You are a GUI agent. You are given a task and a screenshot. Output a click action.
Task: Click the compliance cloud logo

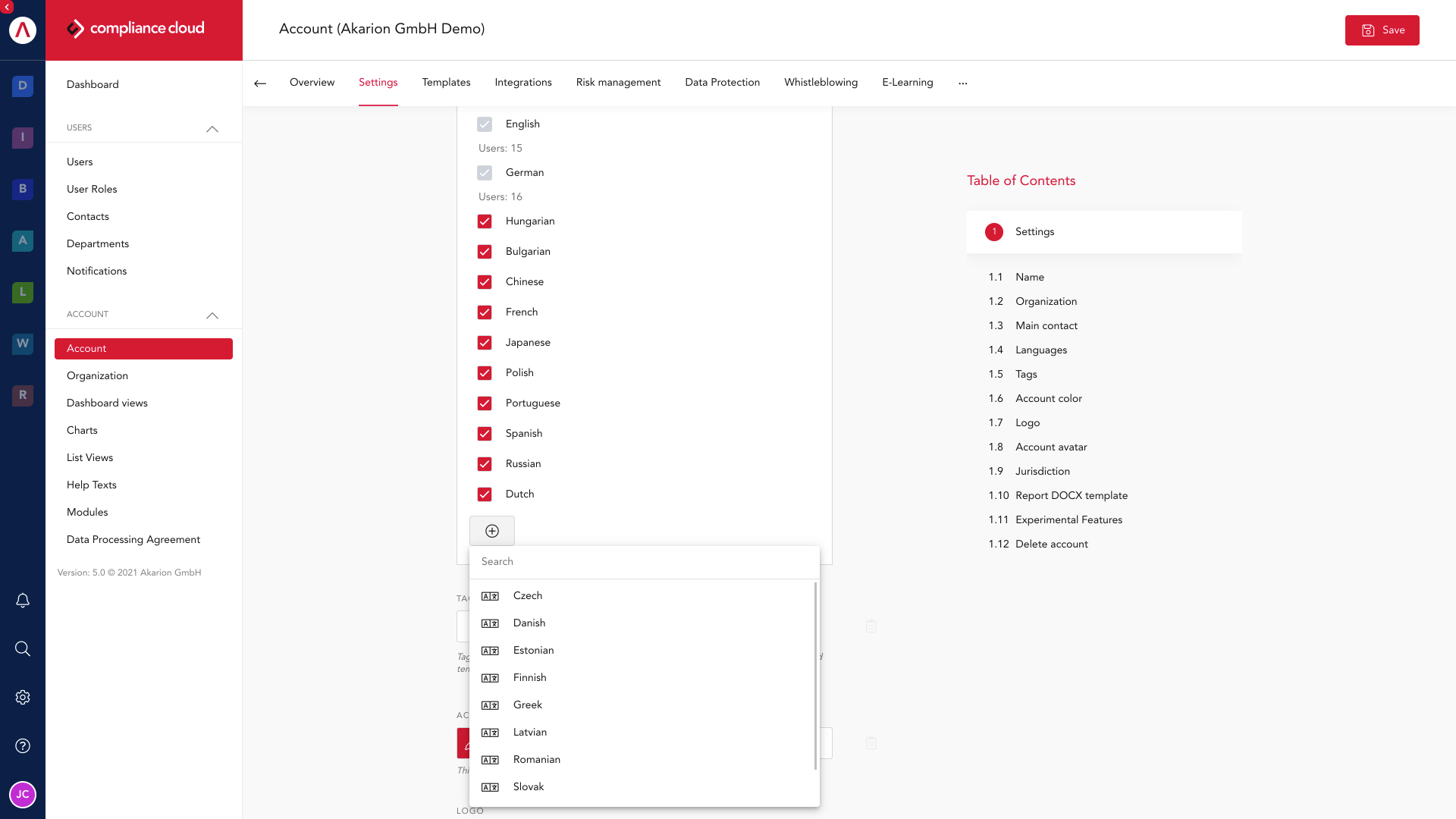pos(135,29)
